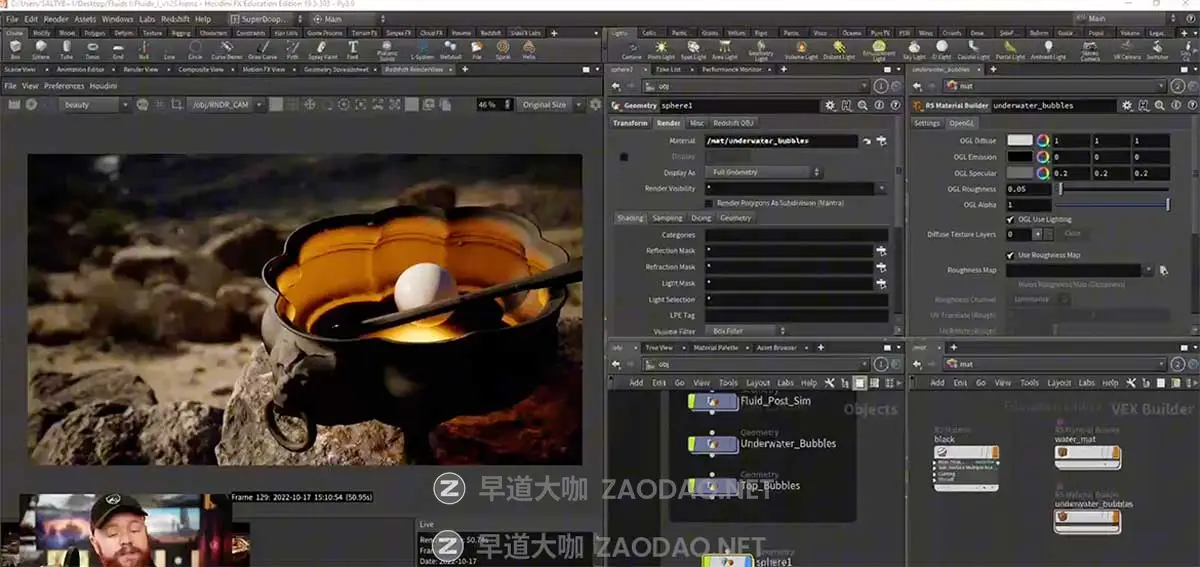Click the OGL Roughness value field

1029,189
